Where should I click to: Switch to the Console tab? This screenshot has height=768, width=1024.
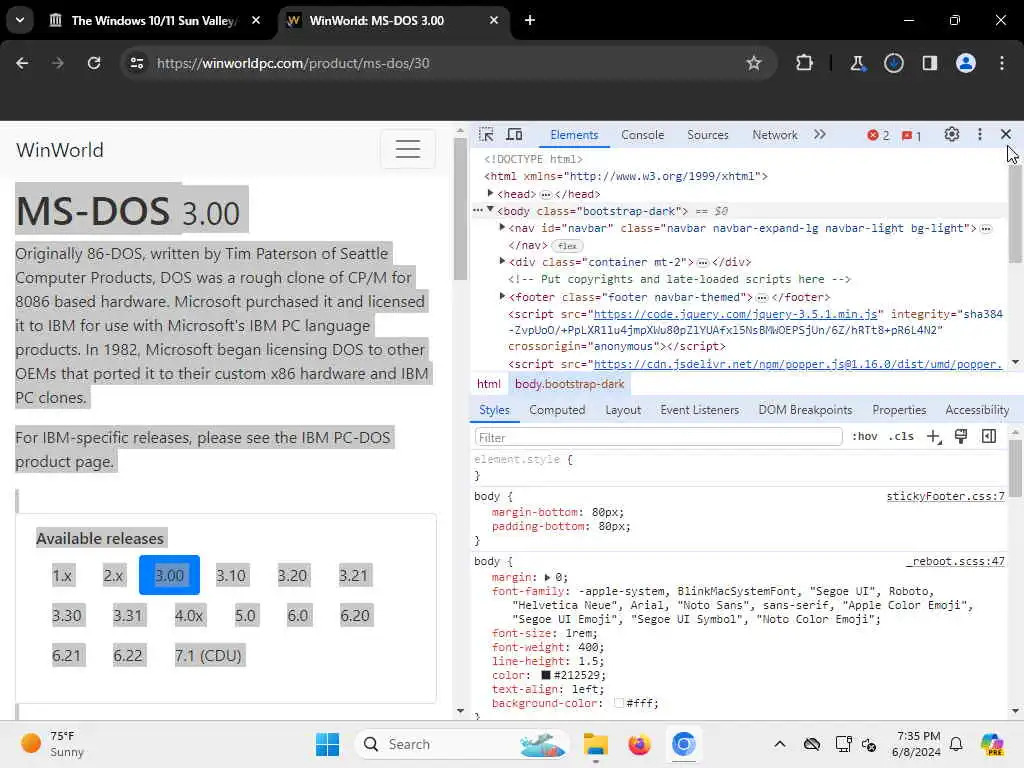[642, 135]
